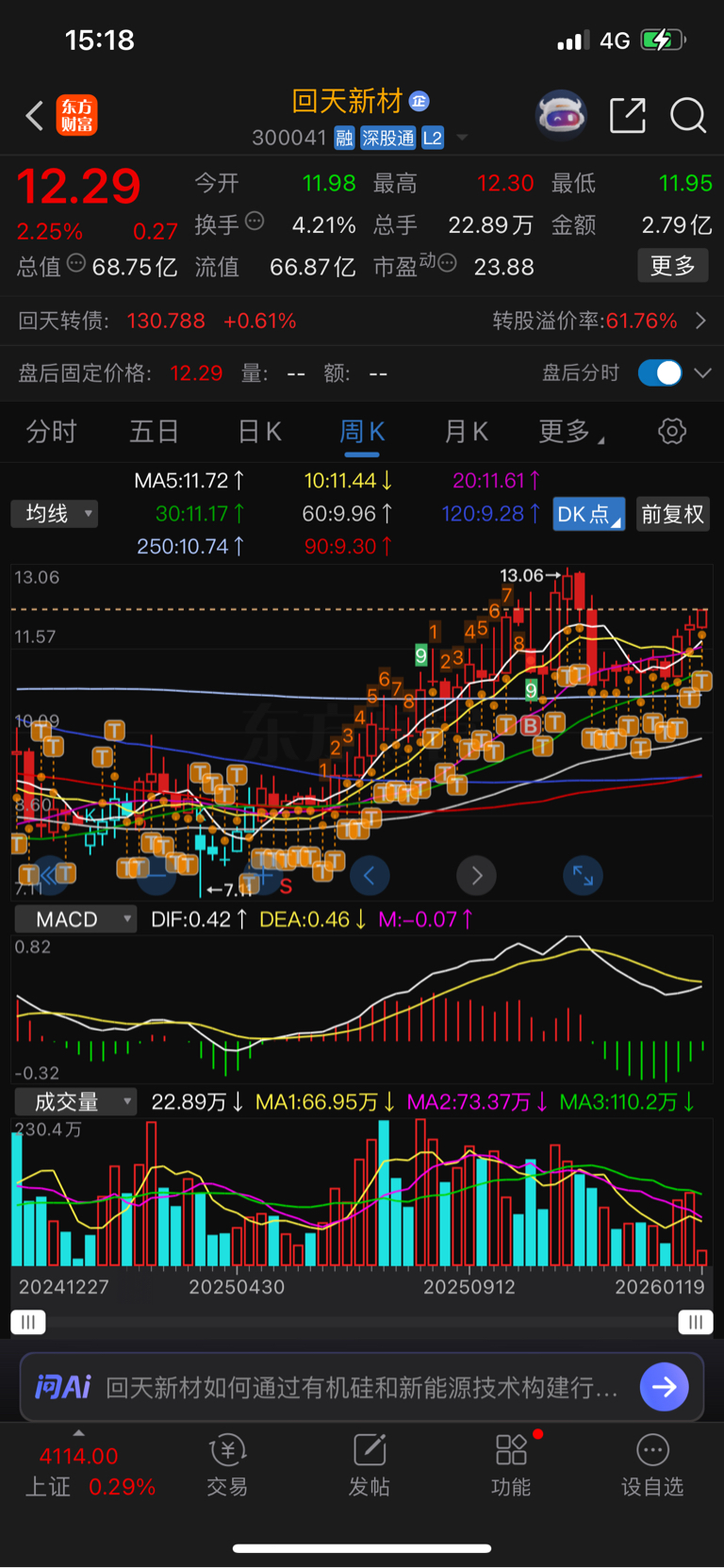724x1568 pixels.
Task: Move chart right with the gray arrow button
Action: coord(476,876)
